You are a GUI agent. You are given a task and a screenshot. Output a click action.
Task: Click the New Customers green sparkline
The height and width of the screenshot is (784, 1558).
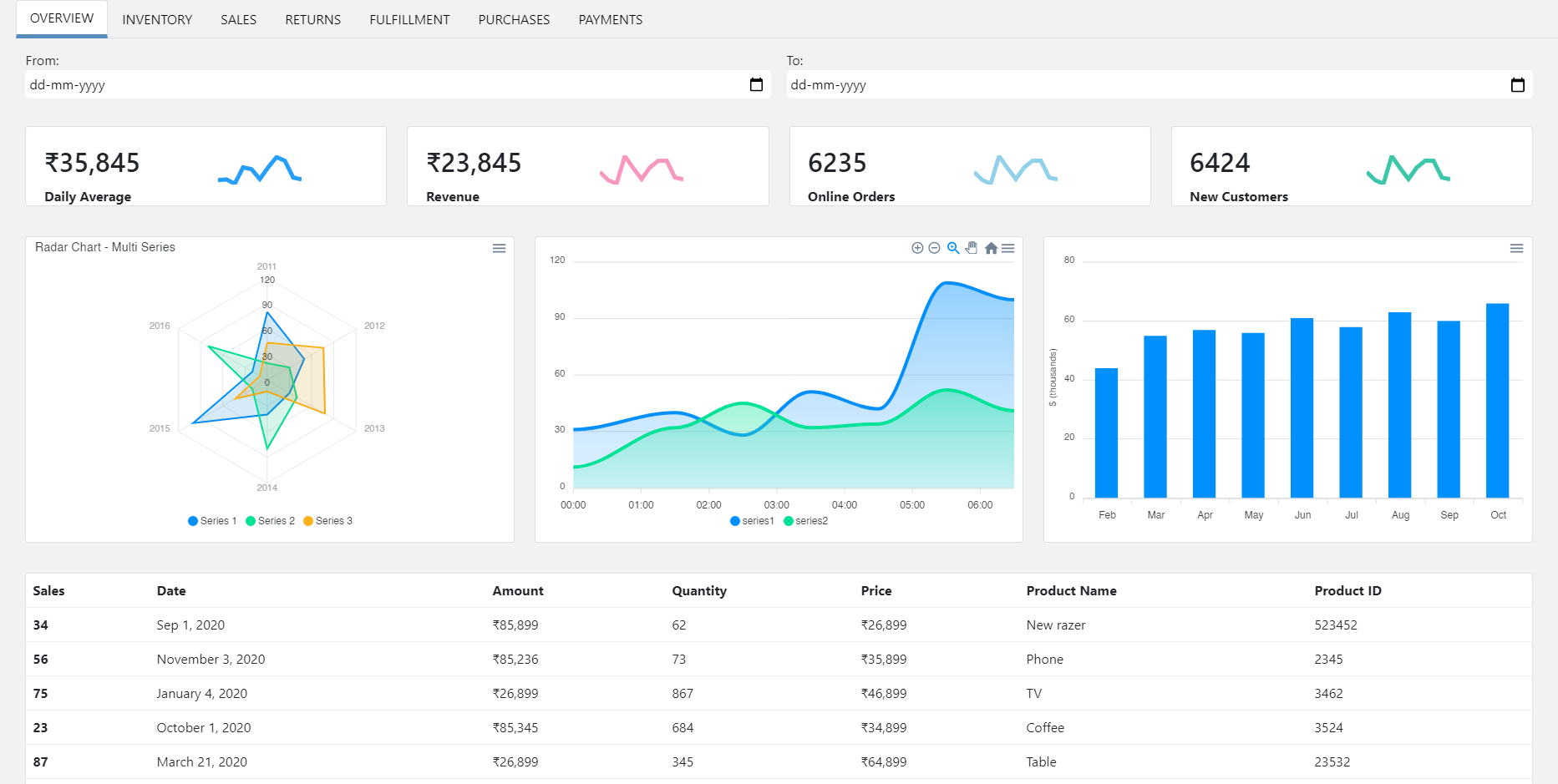click(1408, 169)
